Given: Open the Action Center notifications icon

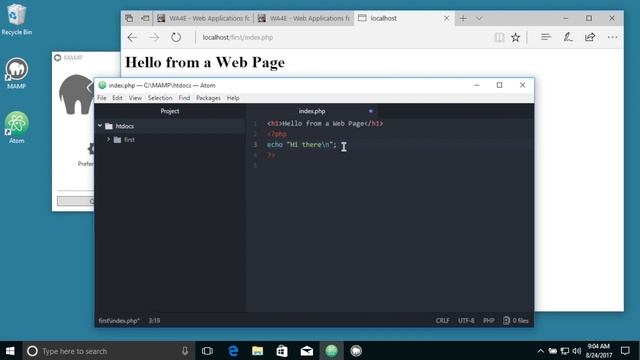Looking at the screenshot, I should tap(625, 351).
